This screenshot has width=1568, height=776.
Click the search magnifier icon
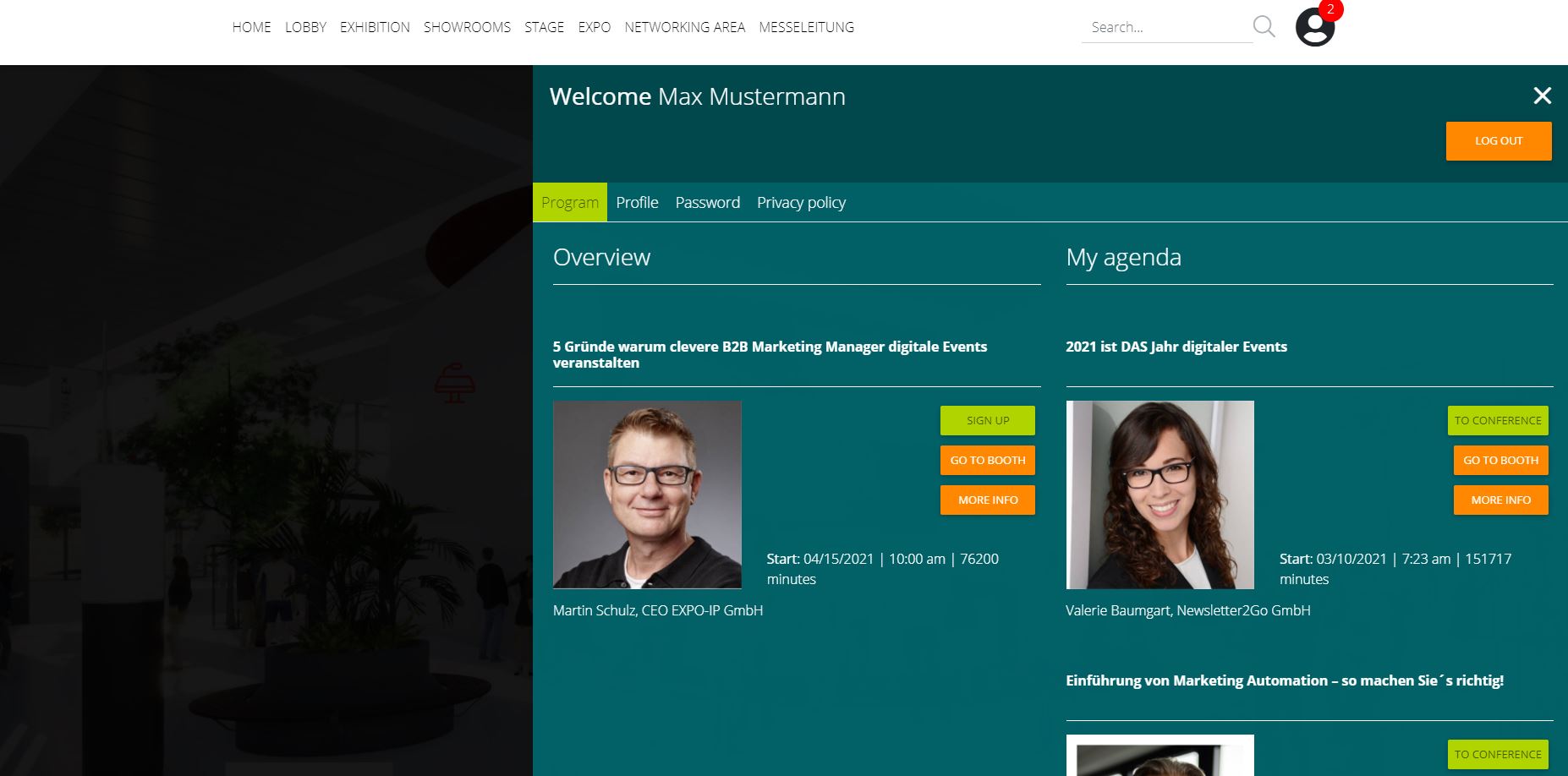click(x=1264, y=26)
